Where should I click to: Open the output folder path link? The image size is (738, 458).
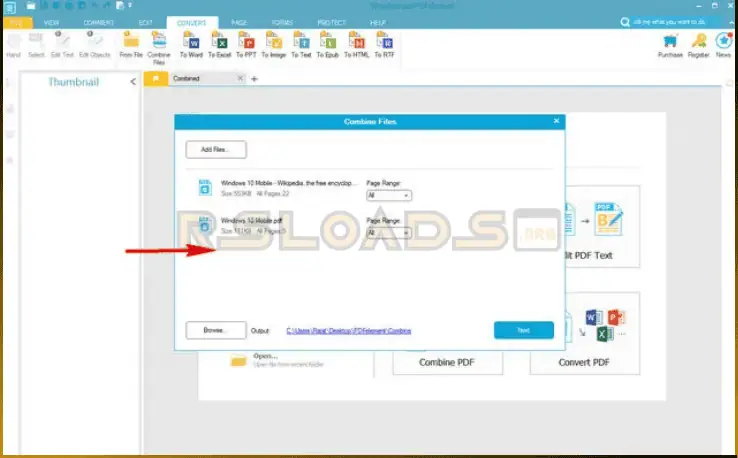point(348,331)
